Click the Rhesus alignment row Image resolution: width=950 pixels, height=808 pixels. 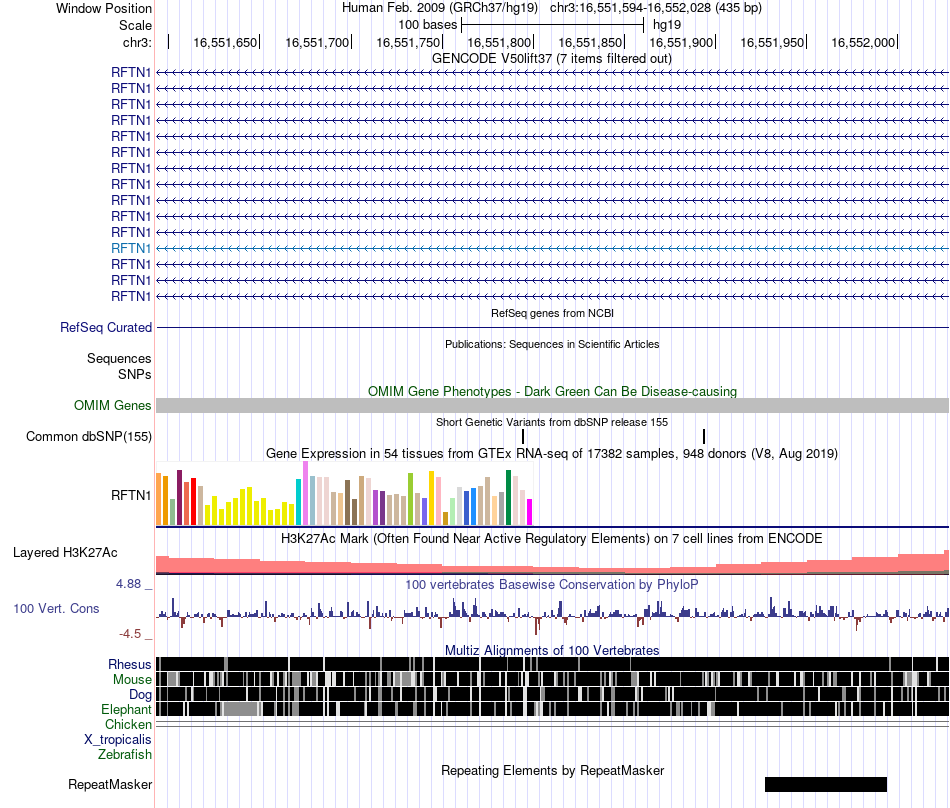553,664
